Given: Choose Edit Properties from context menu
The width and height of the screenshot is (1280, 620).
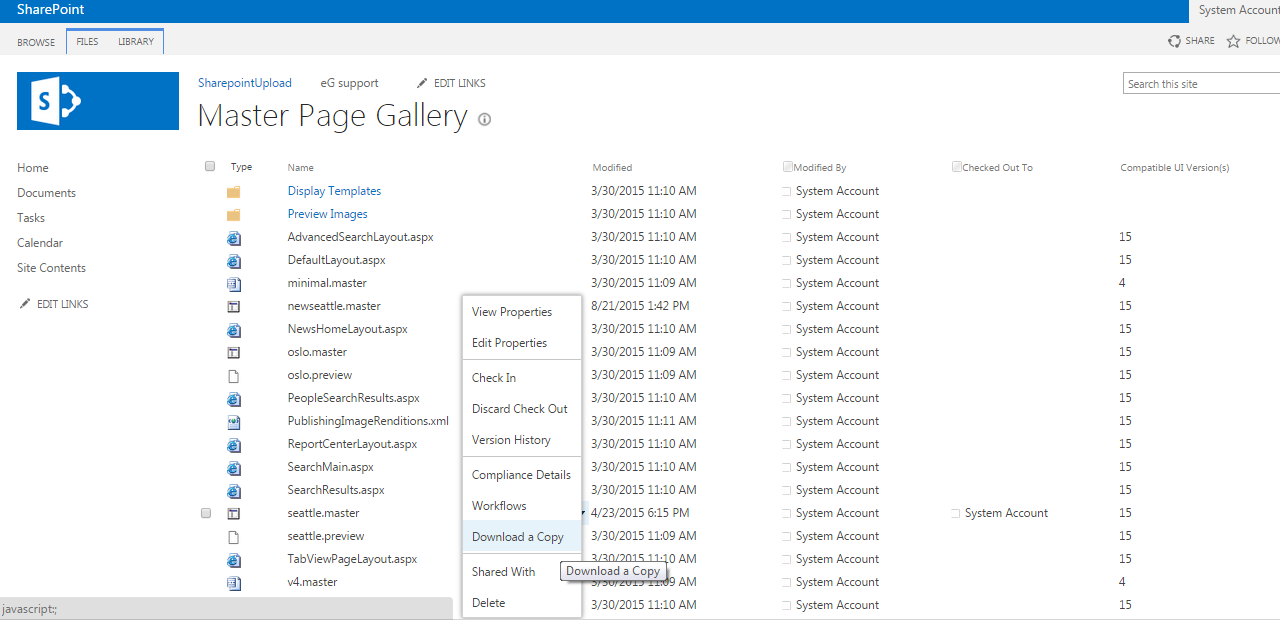Looking at the screenshot, I should (522, 343).
